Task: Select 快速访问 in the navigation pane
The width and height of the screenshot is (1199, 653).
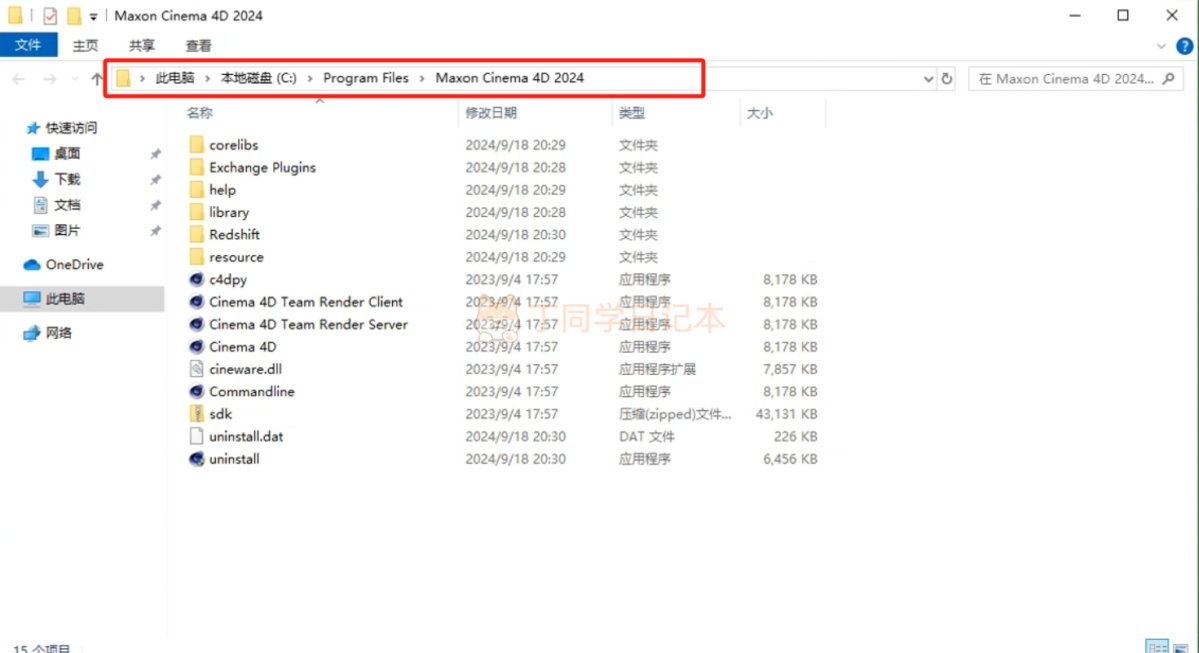Action: (71, 128)
